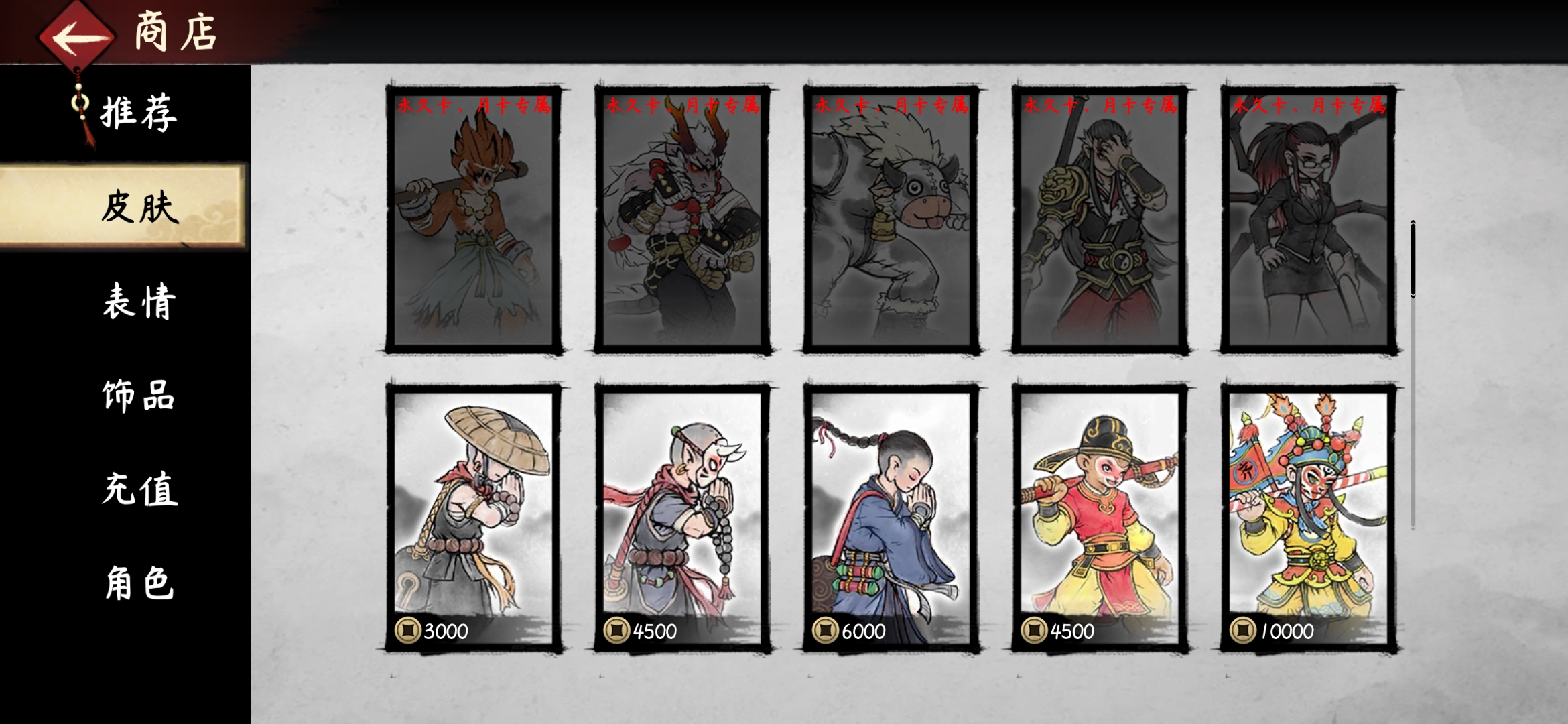Select the opera costume monkey skin
This screenshot has width=1568, height=724.
[x=1309, y=518]
